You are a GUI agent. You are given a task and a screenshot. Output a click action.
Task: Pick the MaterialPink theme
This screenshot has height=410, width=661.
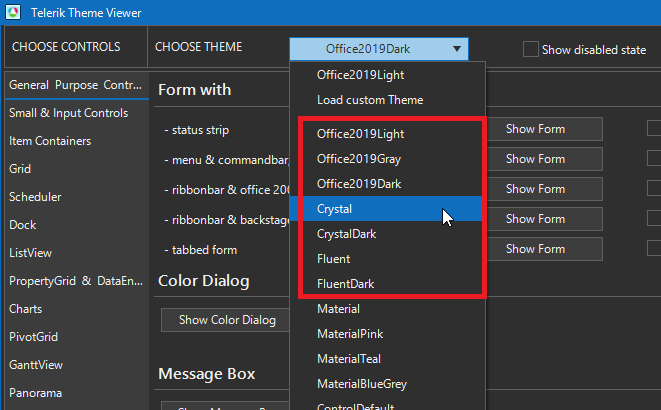coord(350,334)
